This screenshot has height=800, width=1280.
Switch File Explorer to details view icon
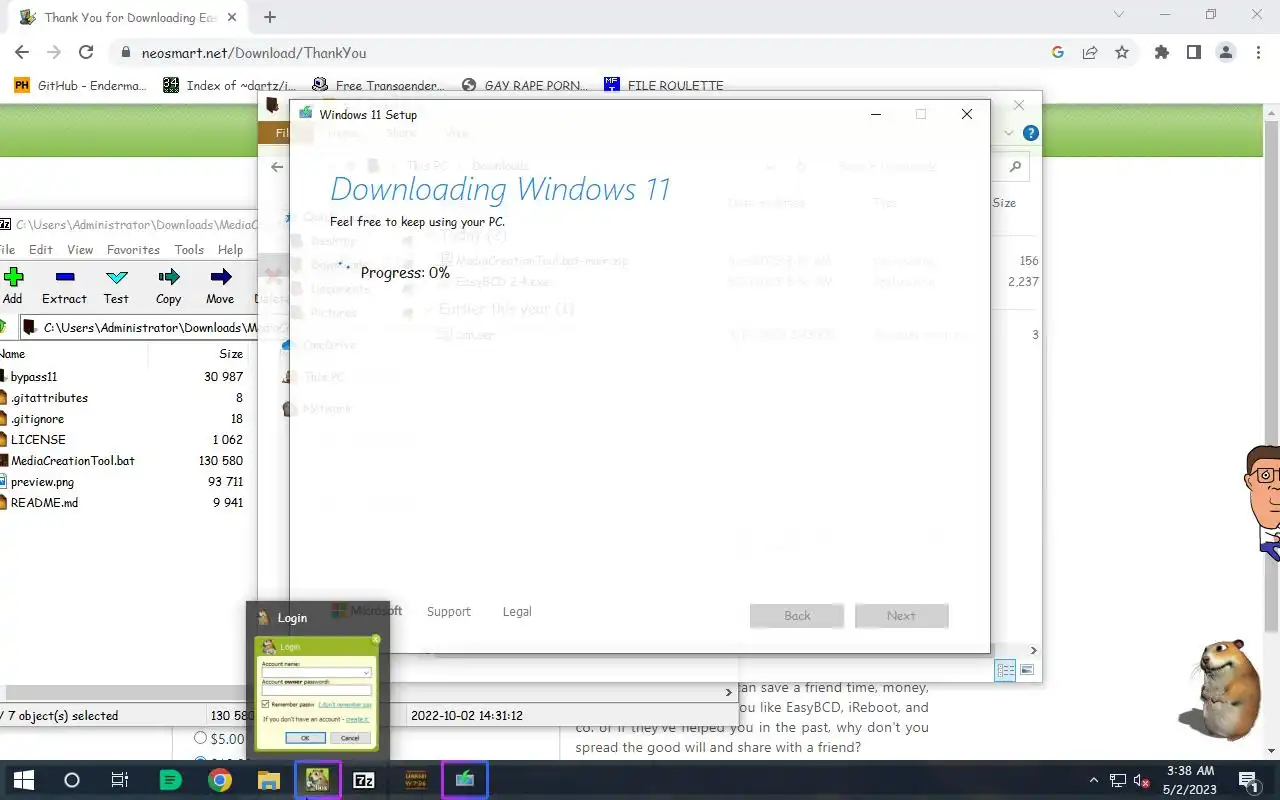point(1006,670)
